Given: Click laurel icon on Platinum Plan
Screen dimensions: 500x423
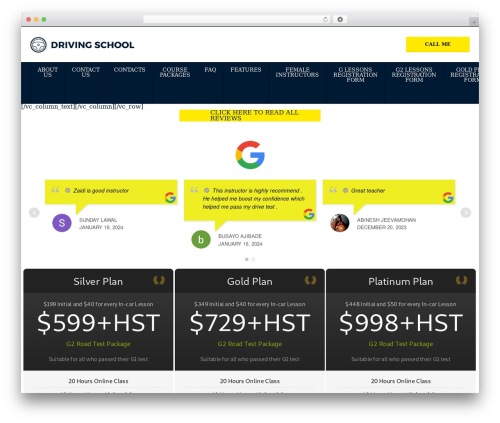Looking at the screenshot, I should coord(462,280).
